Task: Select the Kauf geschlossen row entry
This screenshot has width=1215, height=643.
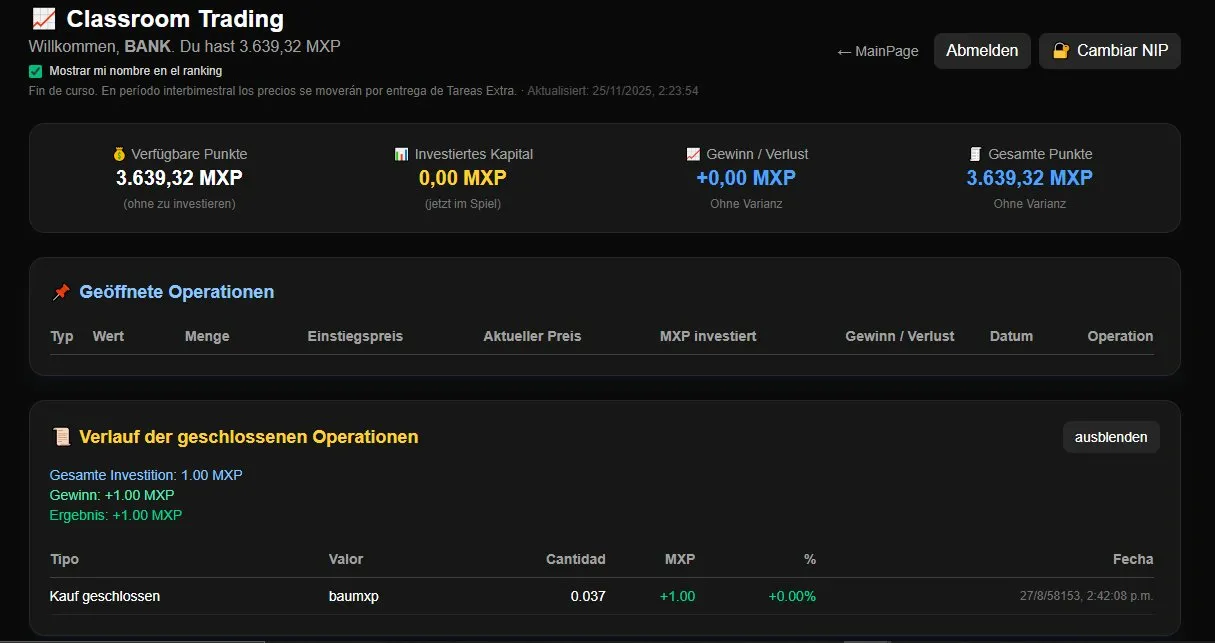Action: [105, 596]
